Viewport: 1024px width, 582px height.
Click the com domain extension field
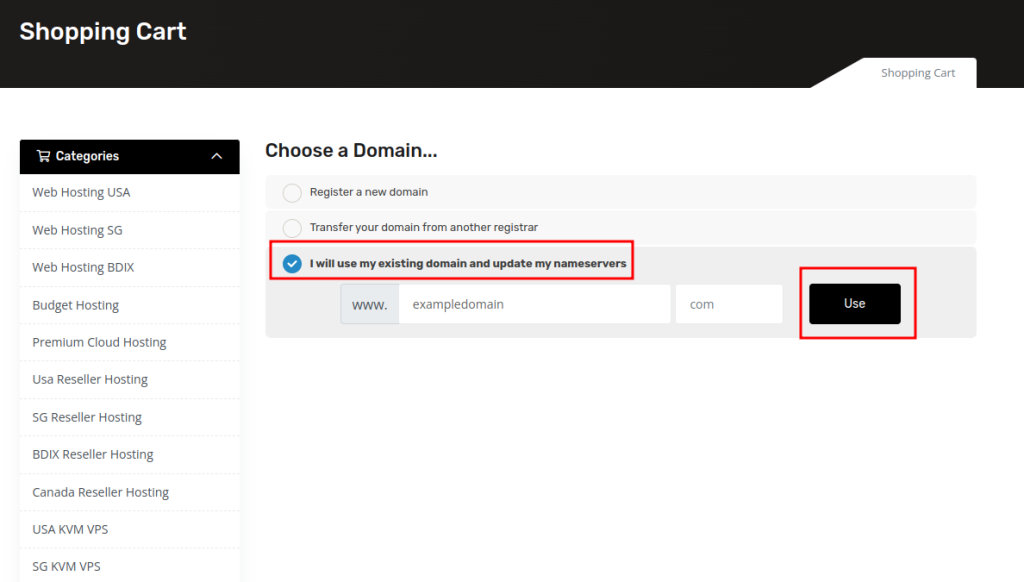click(728, 304)
